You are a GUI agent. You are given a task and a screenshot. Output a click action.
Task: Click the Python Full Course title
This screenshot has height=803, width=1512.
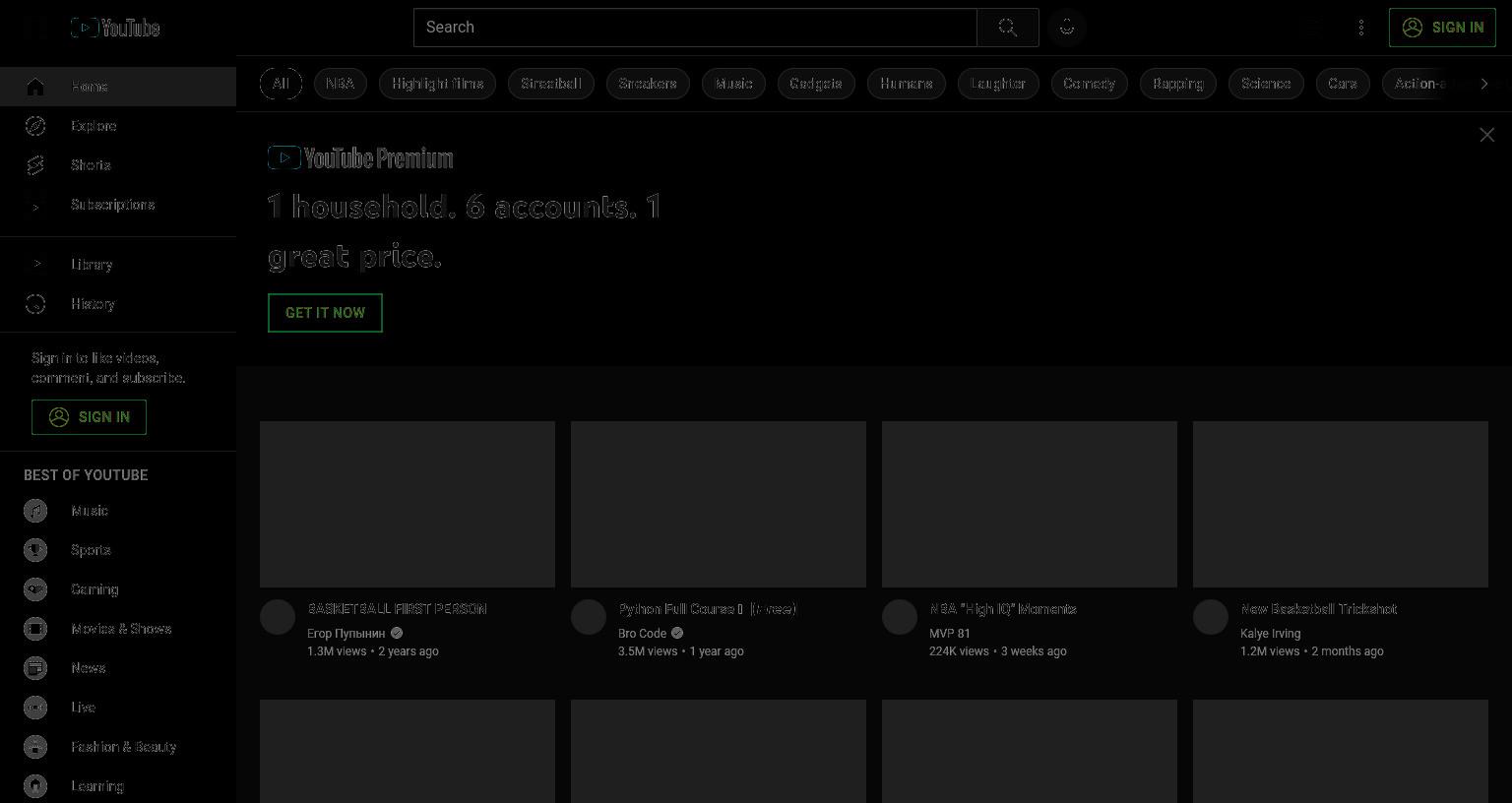[707, 609]
